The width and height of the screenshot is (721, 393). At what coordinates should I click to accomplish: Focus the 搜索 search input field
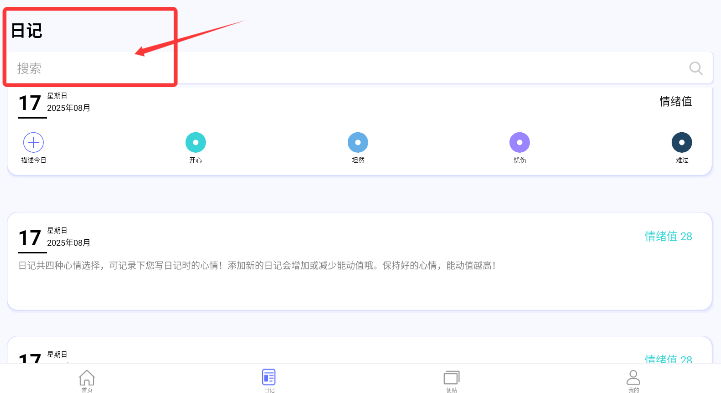pos(360,68)
